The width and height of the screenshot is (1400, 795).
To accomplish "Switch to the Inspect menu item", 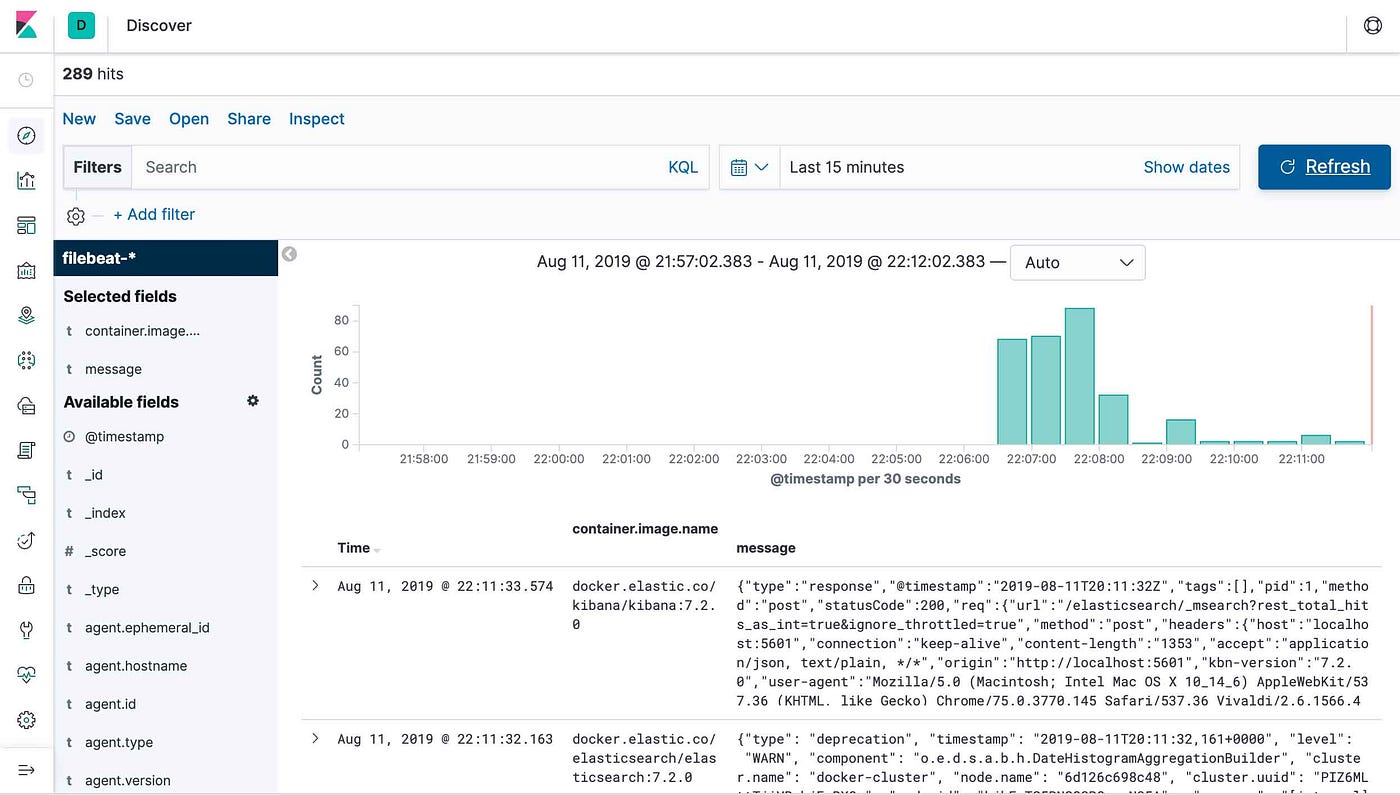I will click(x=316, y=118).
